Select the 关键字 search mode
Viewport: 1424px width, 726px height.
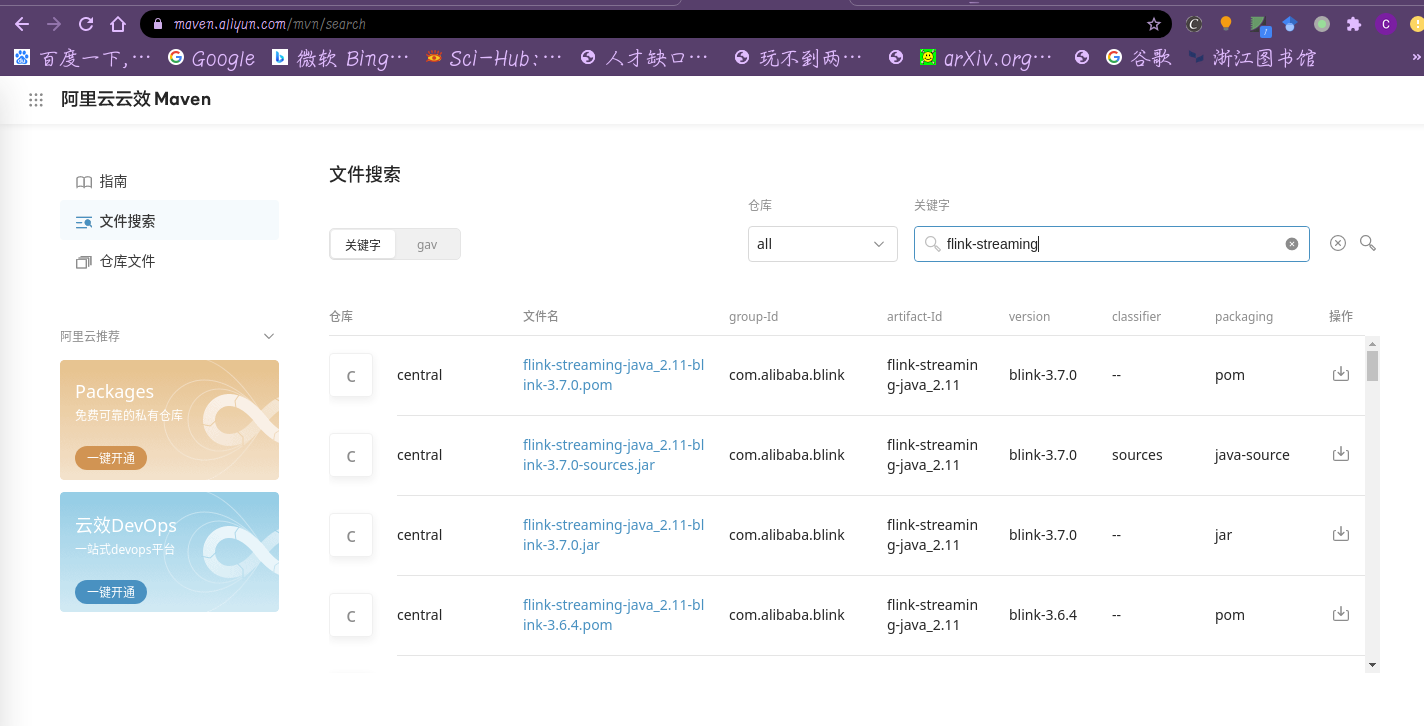(363, 243)
